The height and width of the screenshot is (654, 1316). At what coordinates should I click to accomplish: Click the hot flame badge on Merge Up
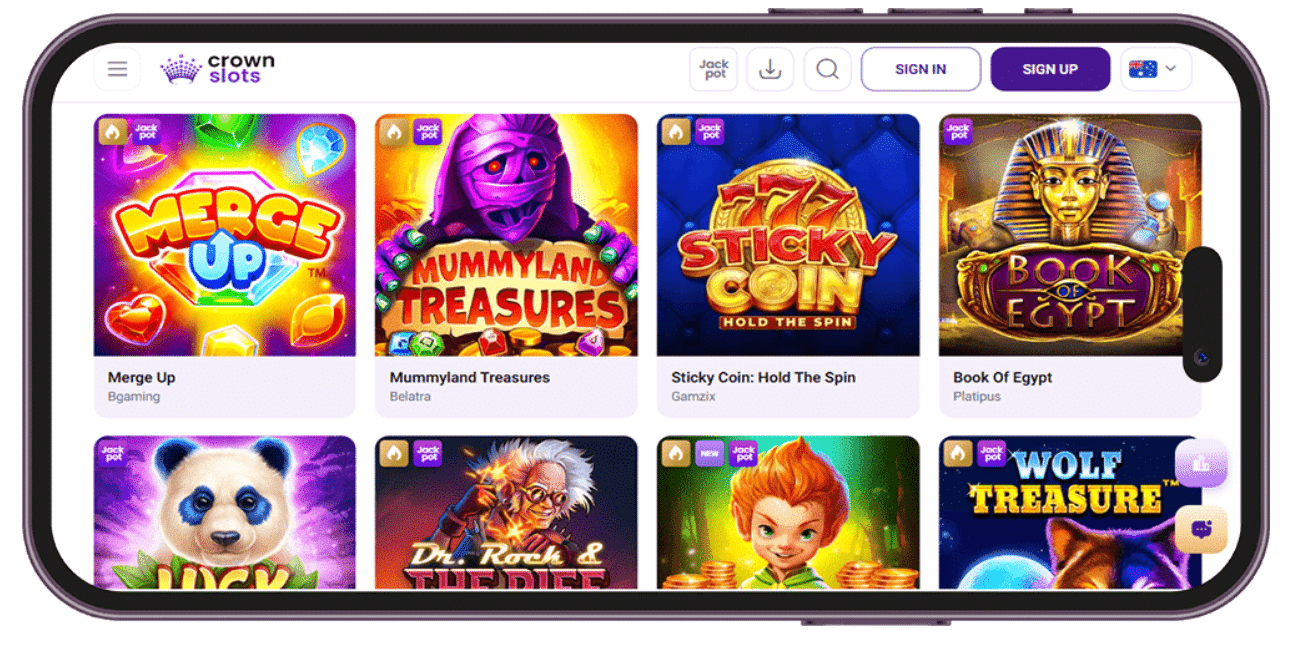click(x=113, y=131)
